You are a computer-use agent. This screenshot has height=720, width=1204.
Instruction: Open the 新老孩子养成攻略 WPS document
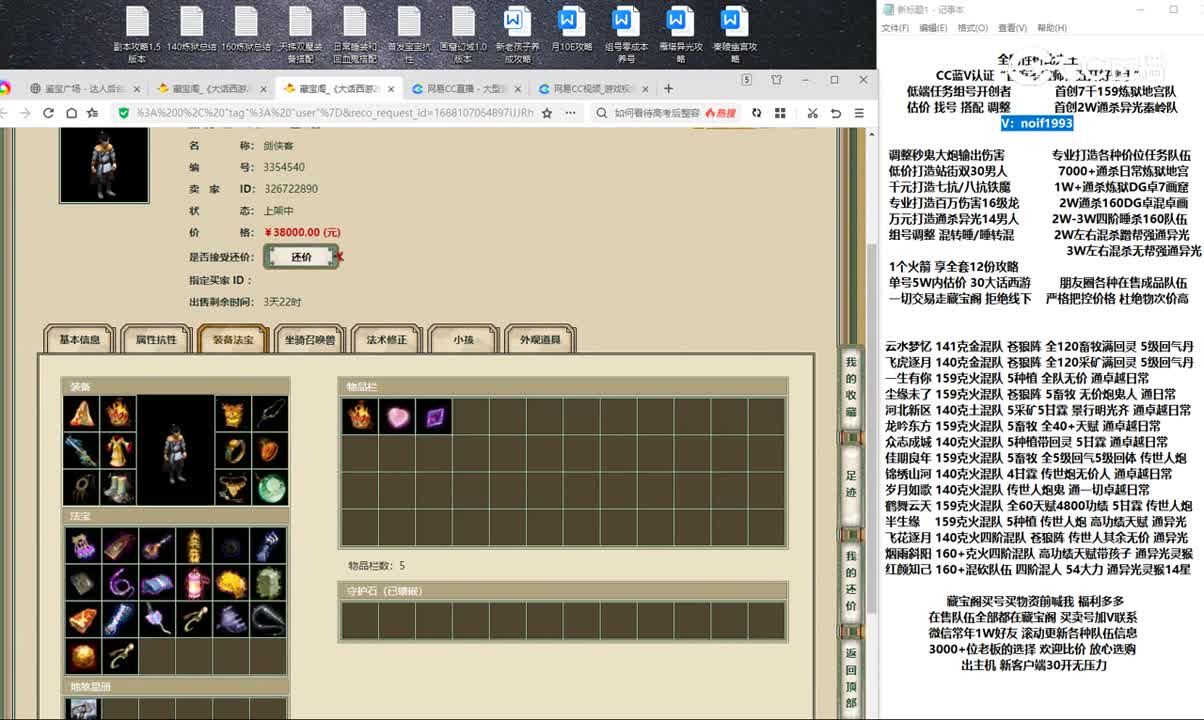(x=517, y=35)
